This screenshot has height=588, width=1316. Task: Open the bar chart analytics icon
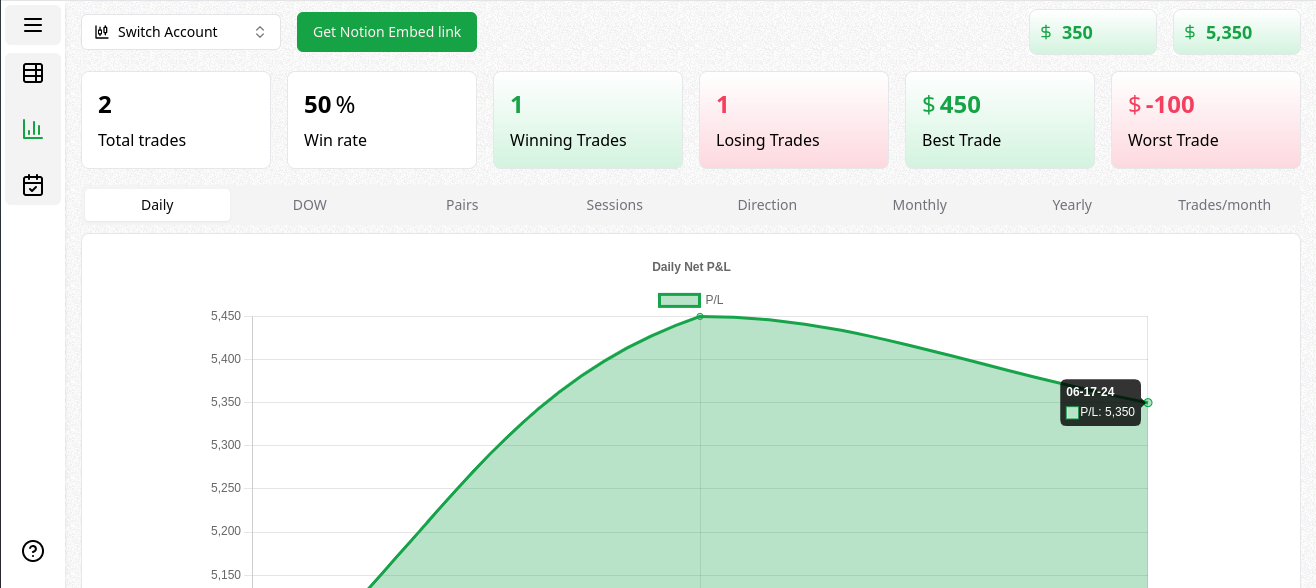coord(33,129)
